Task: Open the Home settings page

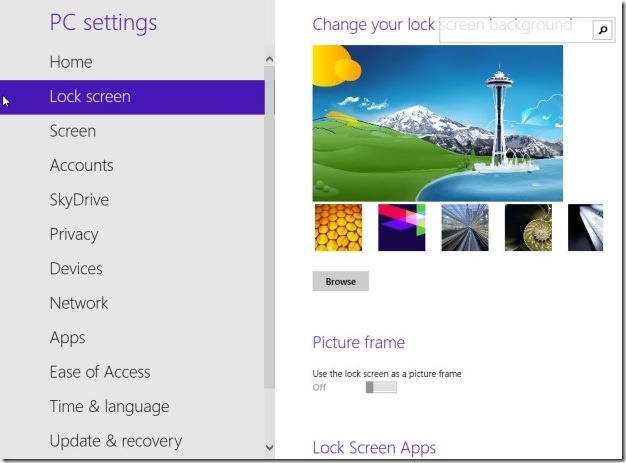Action: pyautogui.click(x=71, y=62)
